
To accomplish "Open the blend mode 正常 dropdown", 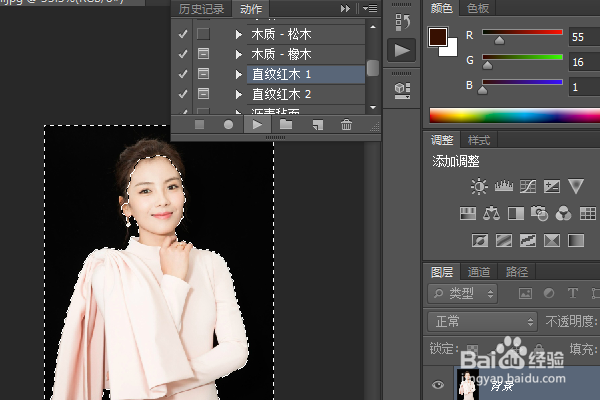I will pyautogui.click(x=482, y=321).
